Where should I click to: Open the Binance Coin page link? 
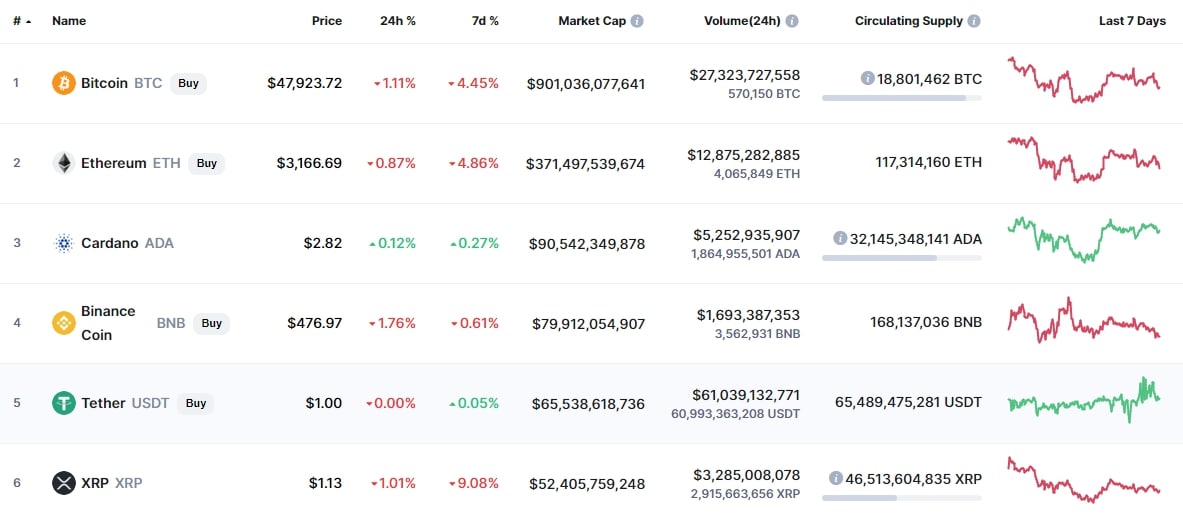point(109,323)
